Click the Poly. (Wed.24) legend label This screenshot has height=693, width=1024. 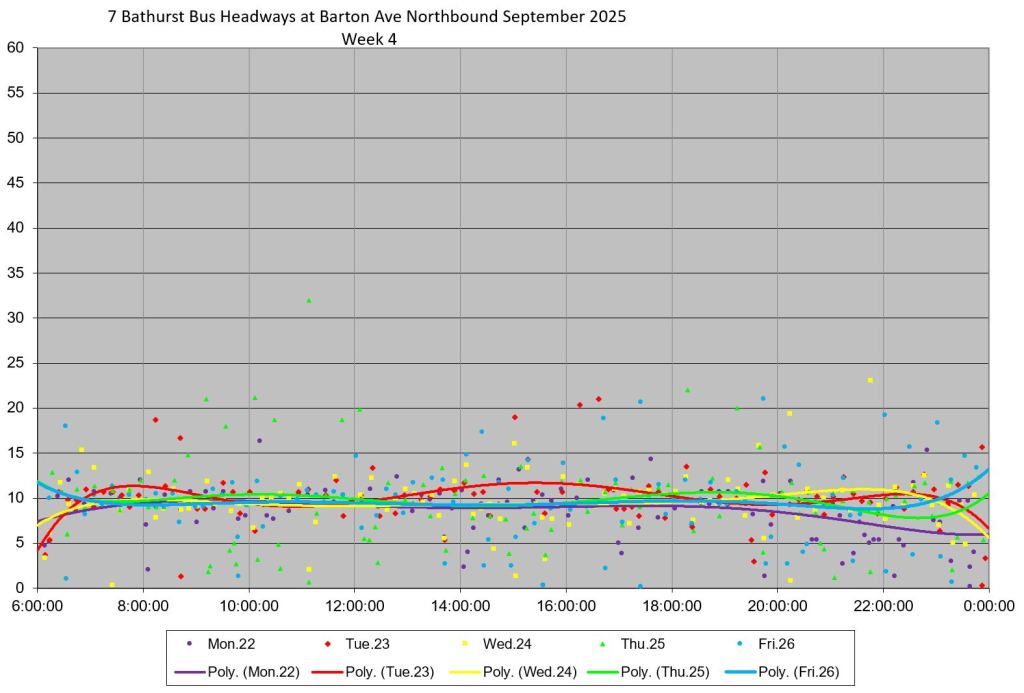click(529, 672)
